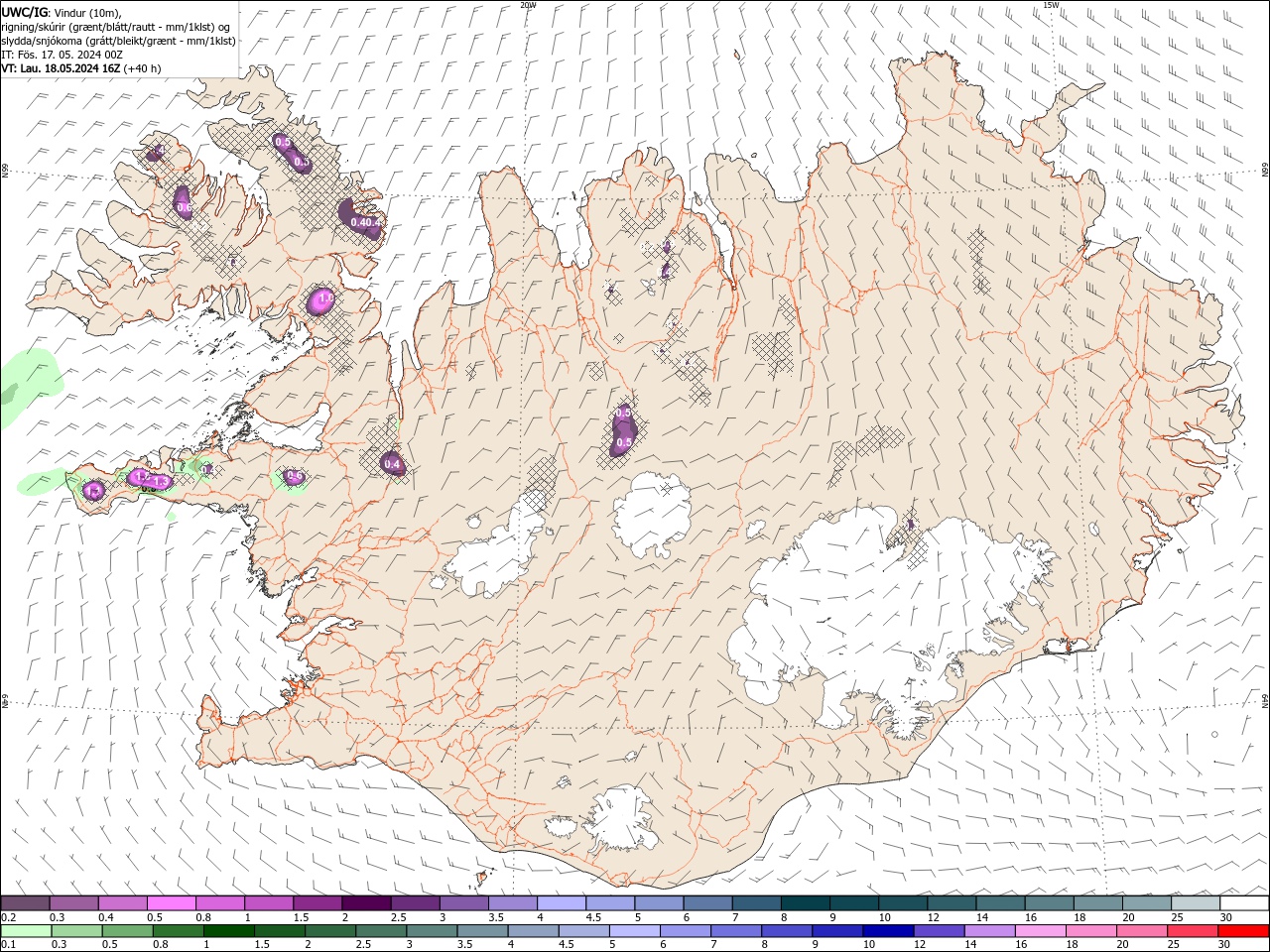Click the purple blob labeled 0.6 in Westfjords

coord(183,202)
